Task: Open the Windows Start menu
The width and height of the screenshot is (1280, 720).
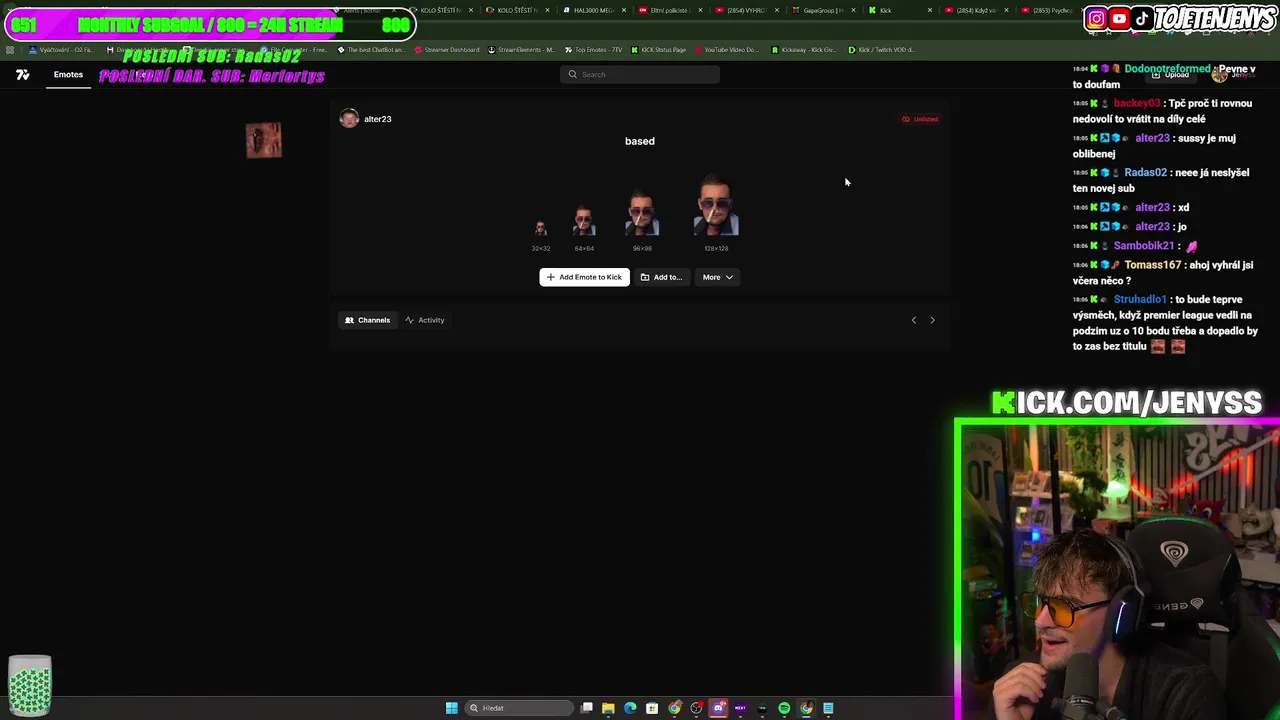Action: pos(452,708)
